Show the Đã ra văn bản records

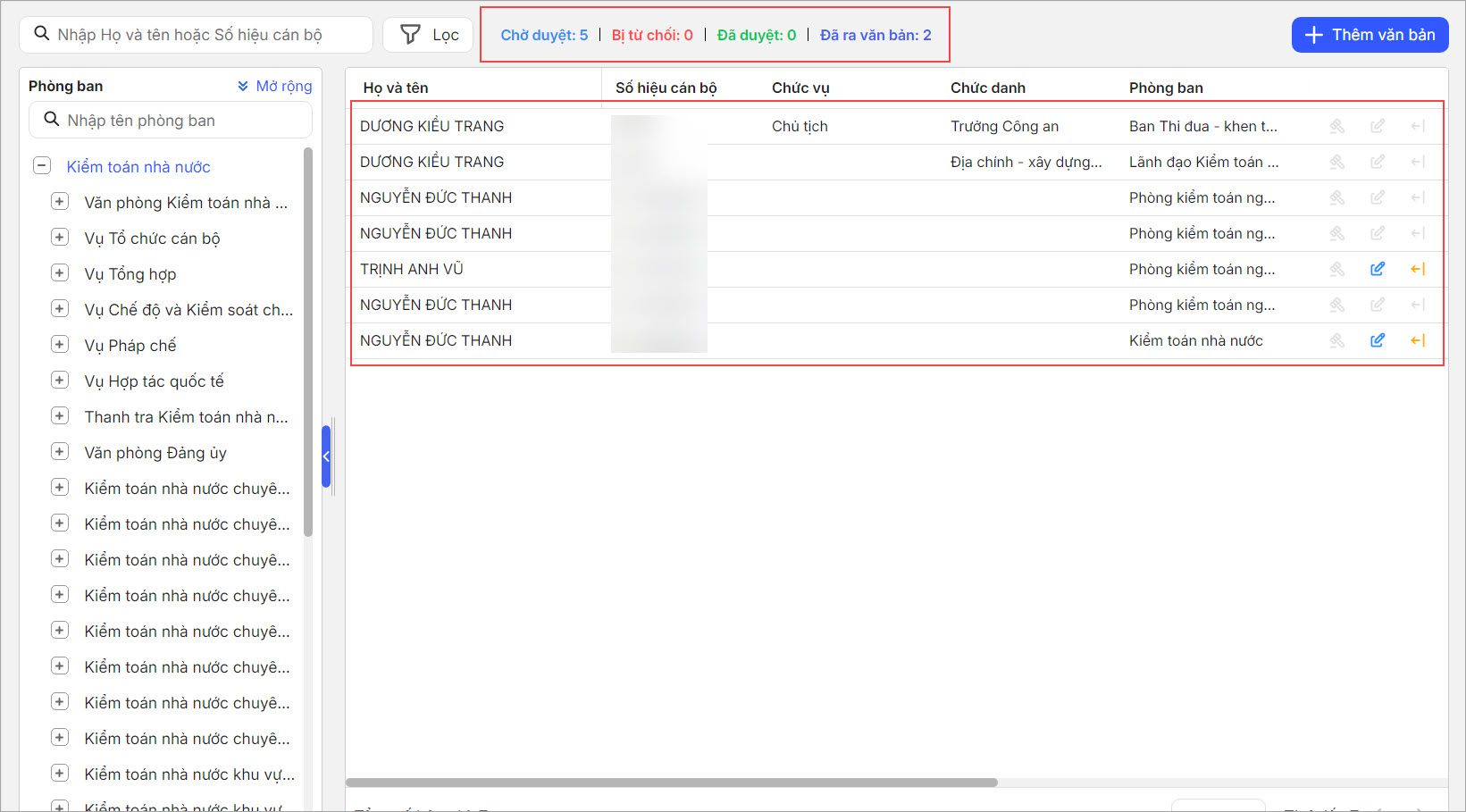click(875, 35)
